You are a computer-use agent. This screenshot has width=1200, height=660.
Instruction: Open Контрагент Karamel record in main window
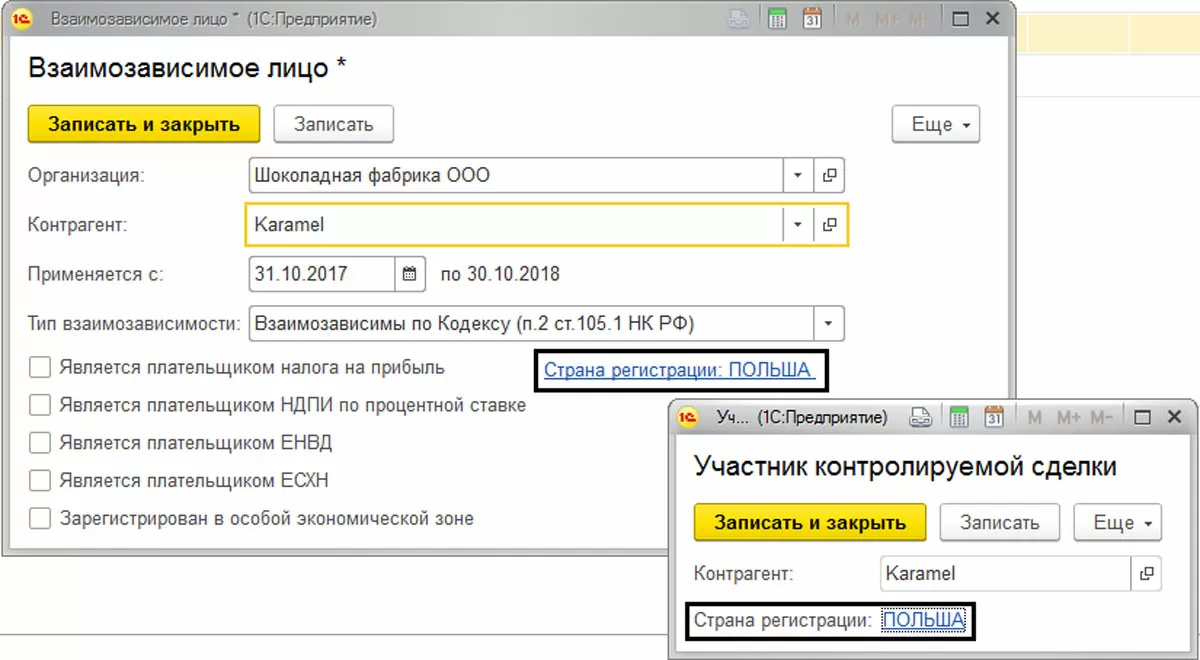coord(829,225)
